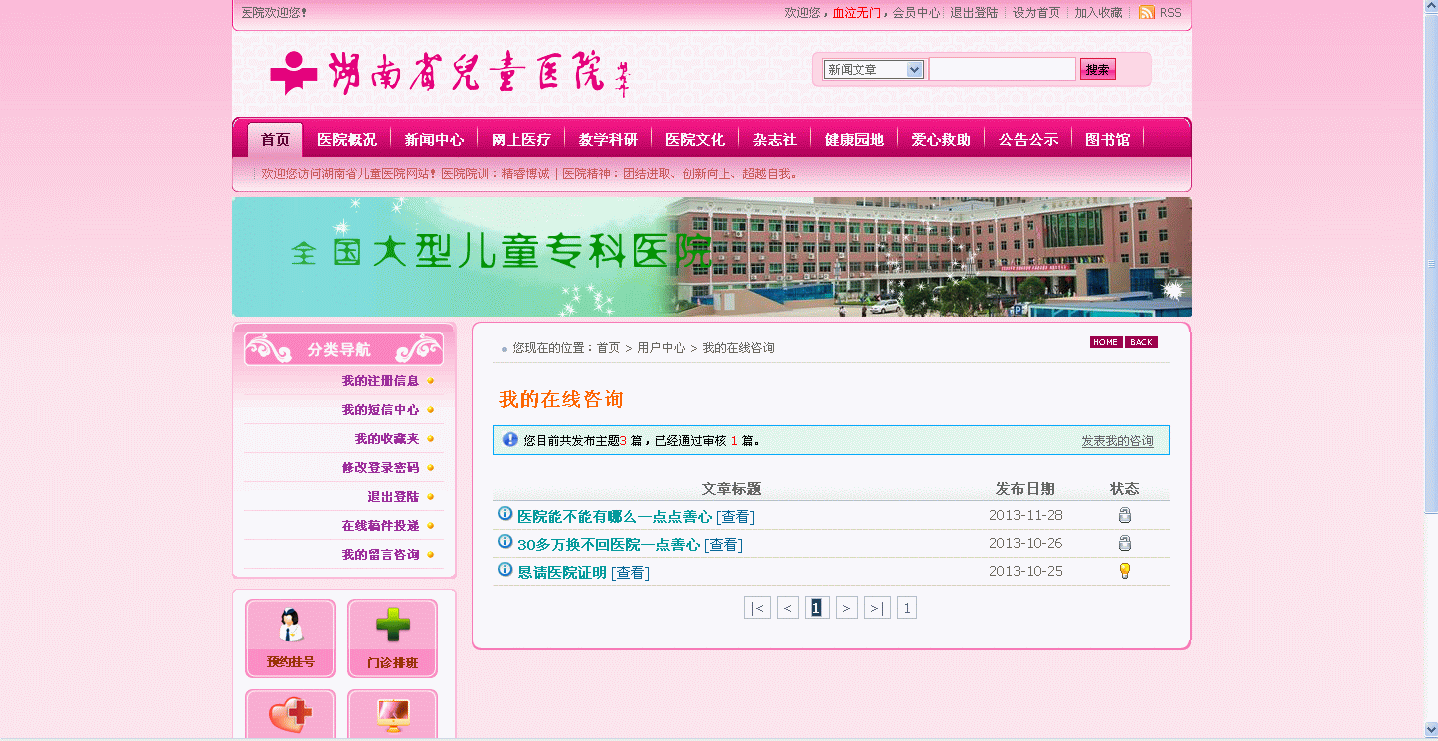Click the red heart cross icon
Viewport: 1438px width, 741px height.
(x=290, y=715)
